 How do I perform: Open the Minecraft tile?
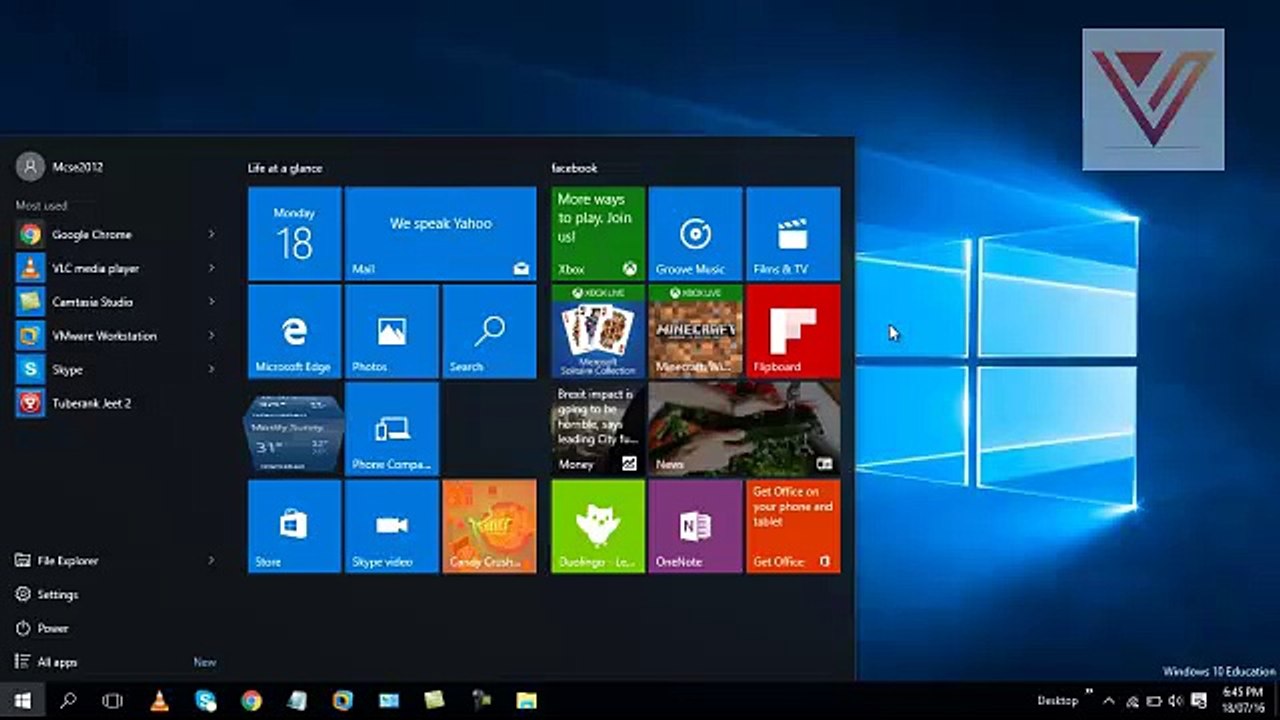695,331
